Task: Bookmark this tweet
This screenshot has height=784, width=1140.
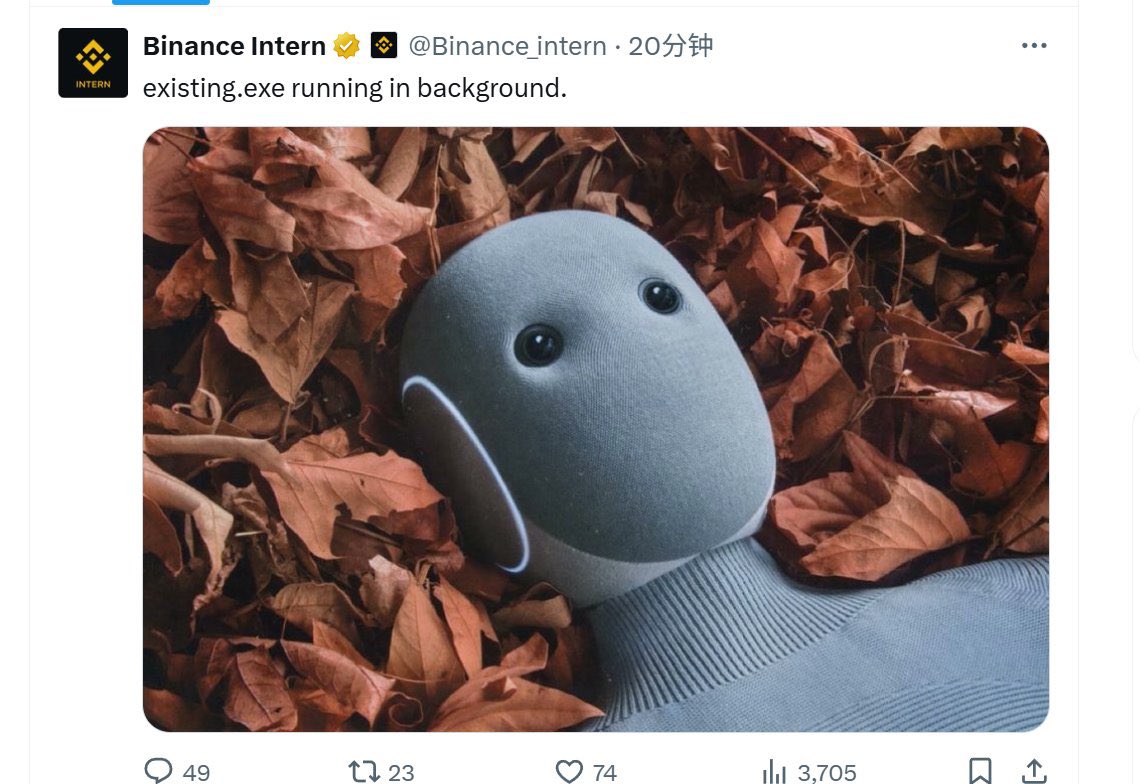Action: click(980, 771)
